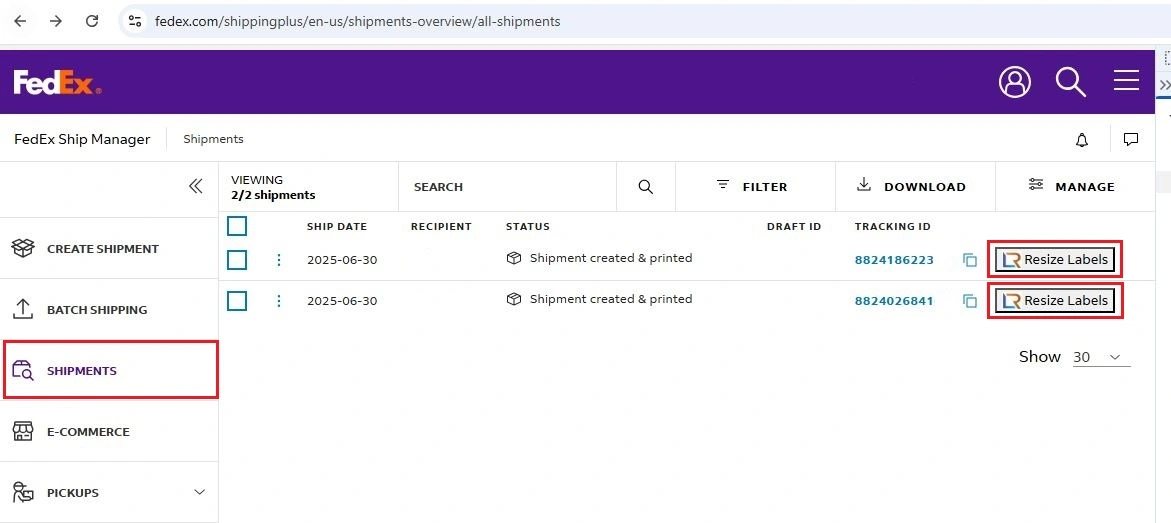This screenshot has width=1171, height=523.
Task: Toggle the select-all shipments checkbox
Action: click(x=237, y=226)
